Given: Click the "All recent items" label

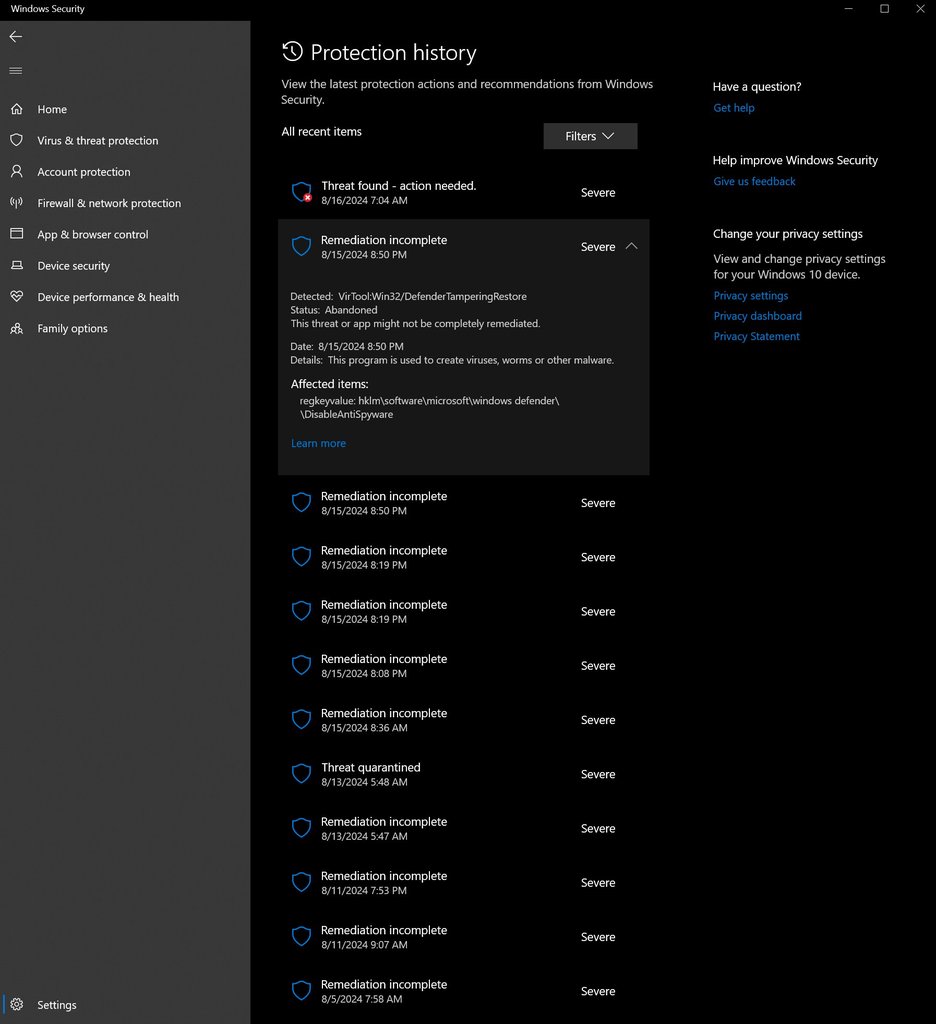Looking at the screenshot, I should click(x=321, y=131).
